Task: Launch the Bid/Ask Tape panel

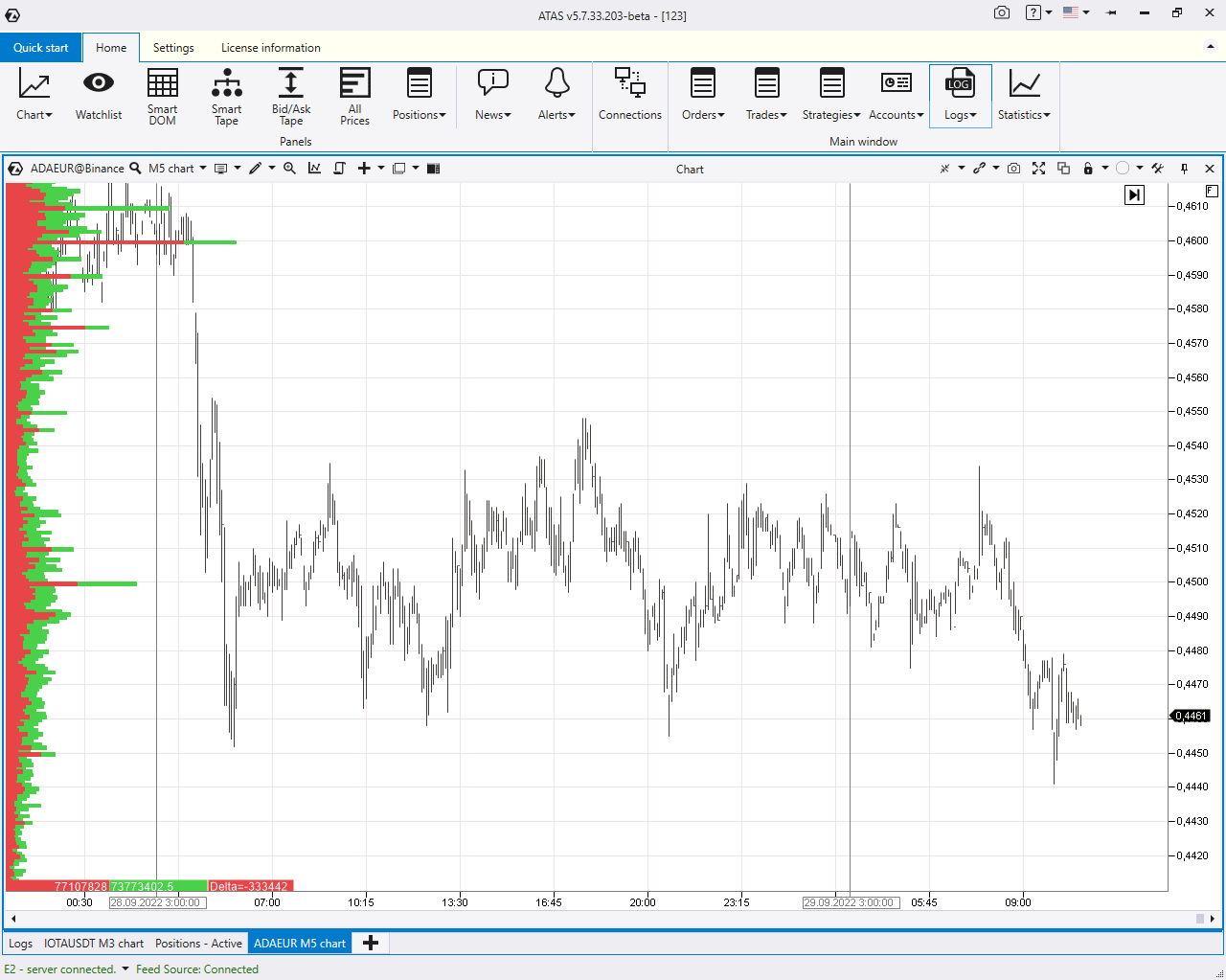Action: pos(291,96)
